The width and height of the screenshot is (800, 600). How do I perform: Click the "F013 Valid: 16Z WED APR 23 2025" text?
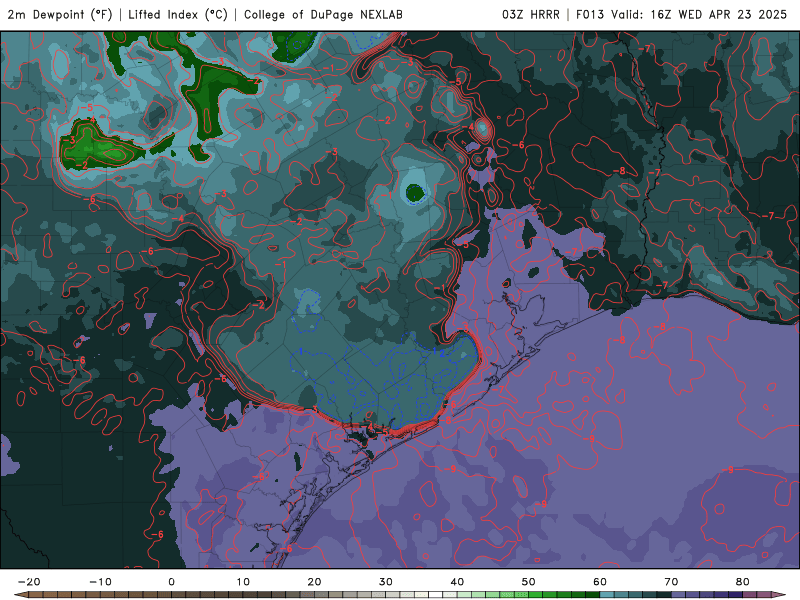[682, 14]
